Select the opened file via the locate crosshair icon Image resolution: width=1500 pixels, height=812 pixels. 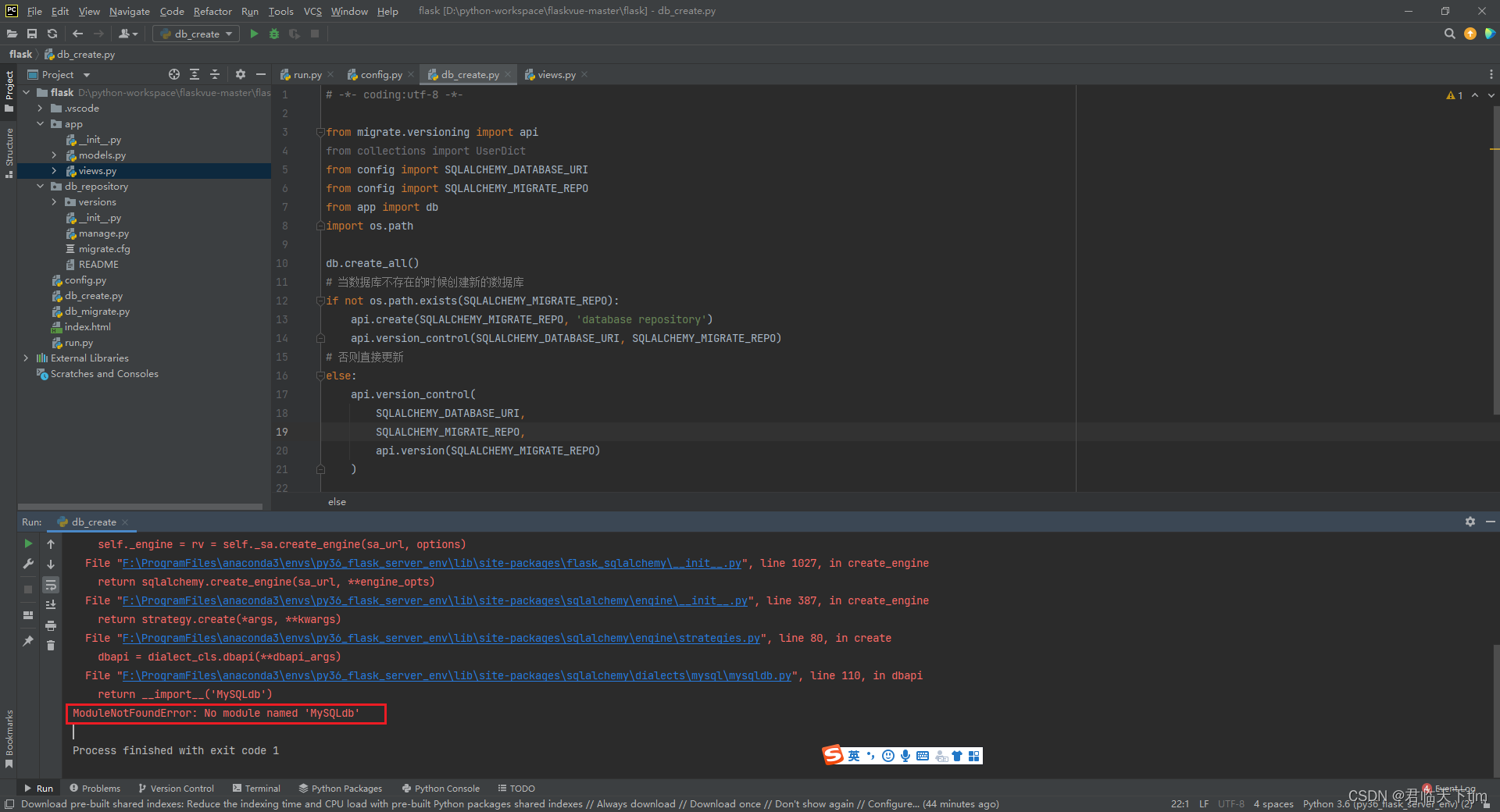pos(174,74)
